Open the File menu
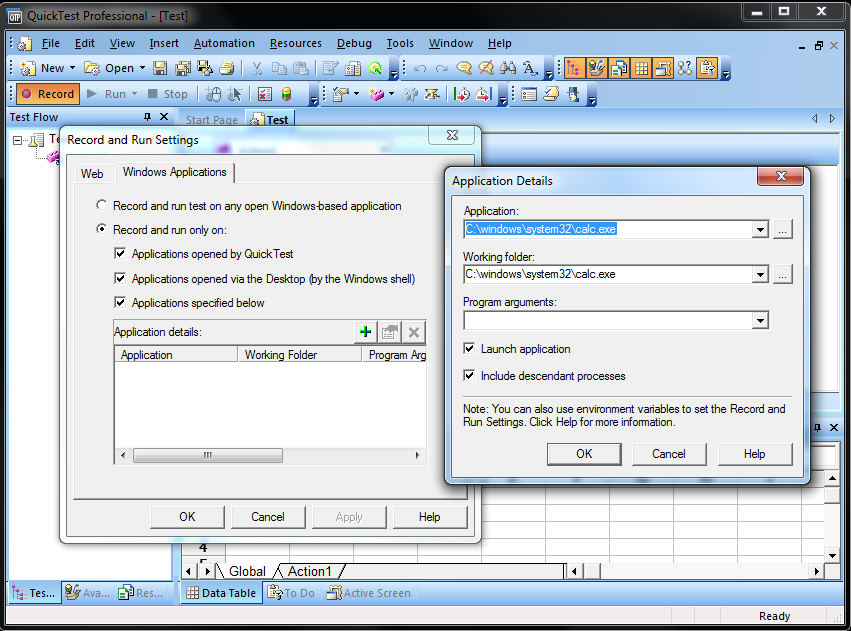 click(x=50, y=43)
